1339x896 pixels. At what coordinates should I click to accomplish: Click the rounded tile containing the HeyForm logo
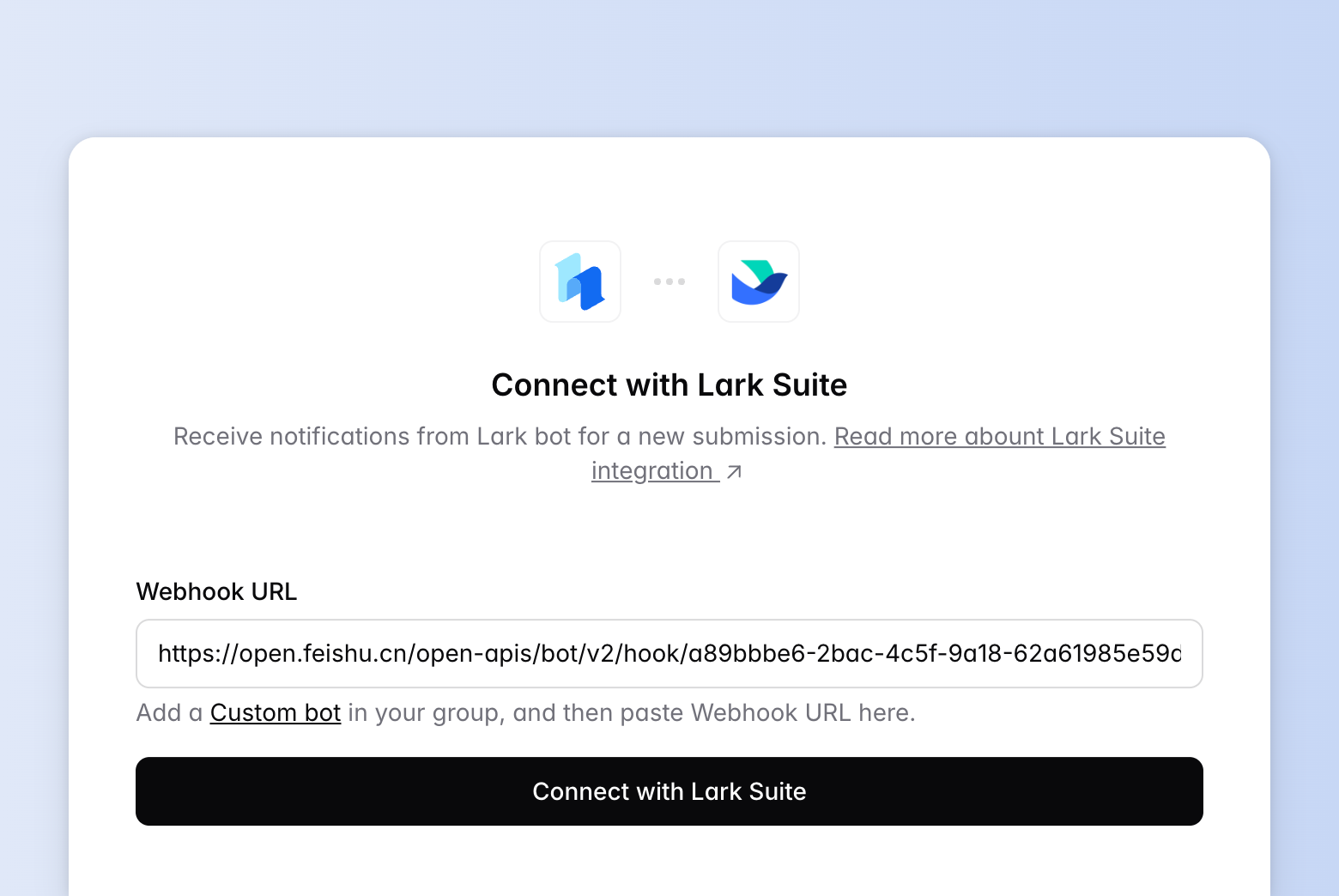[x=579, y=282]
